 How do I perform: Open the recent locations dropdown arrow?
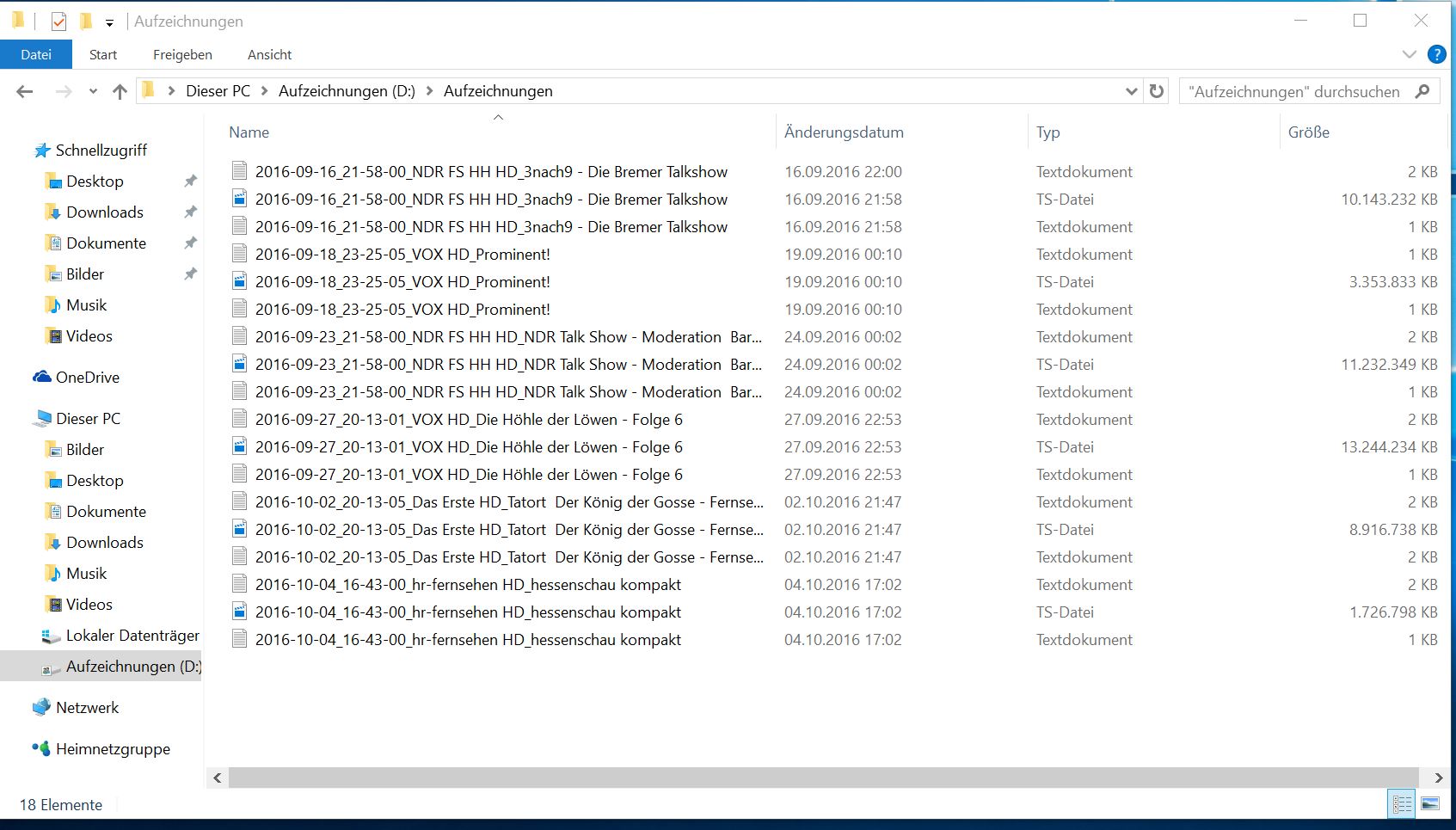tap(93, 92)
